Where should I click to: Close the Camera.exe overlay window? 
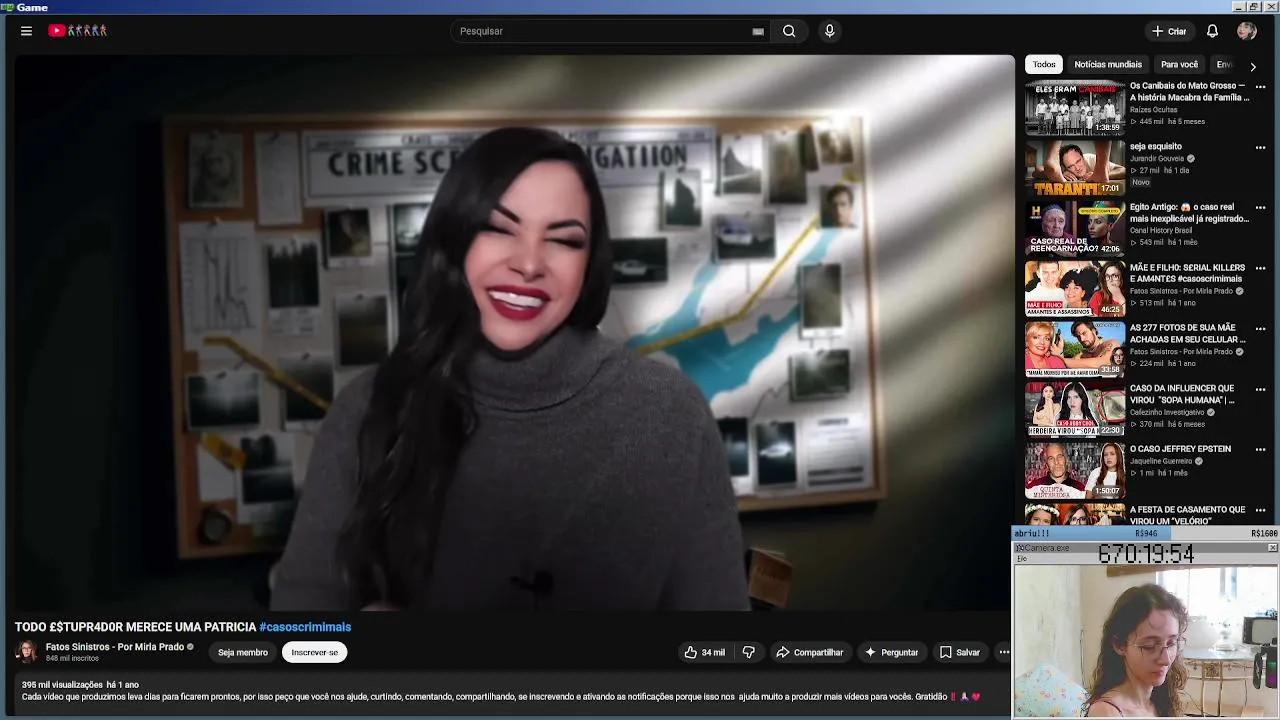[1272, 548]
